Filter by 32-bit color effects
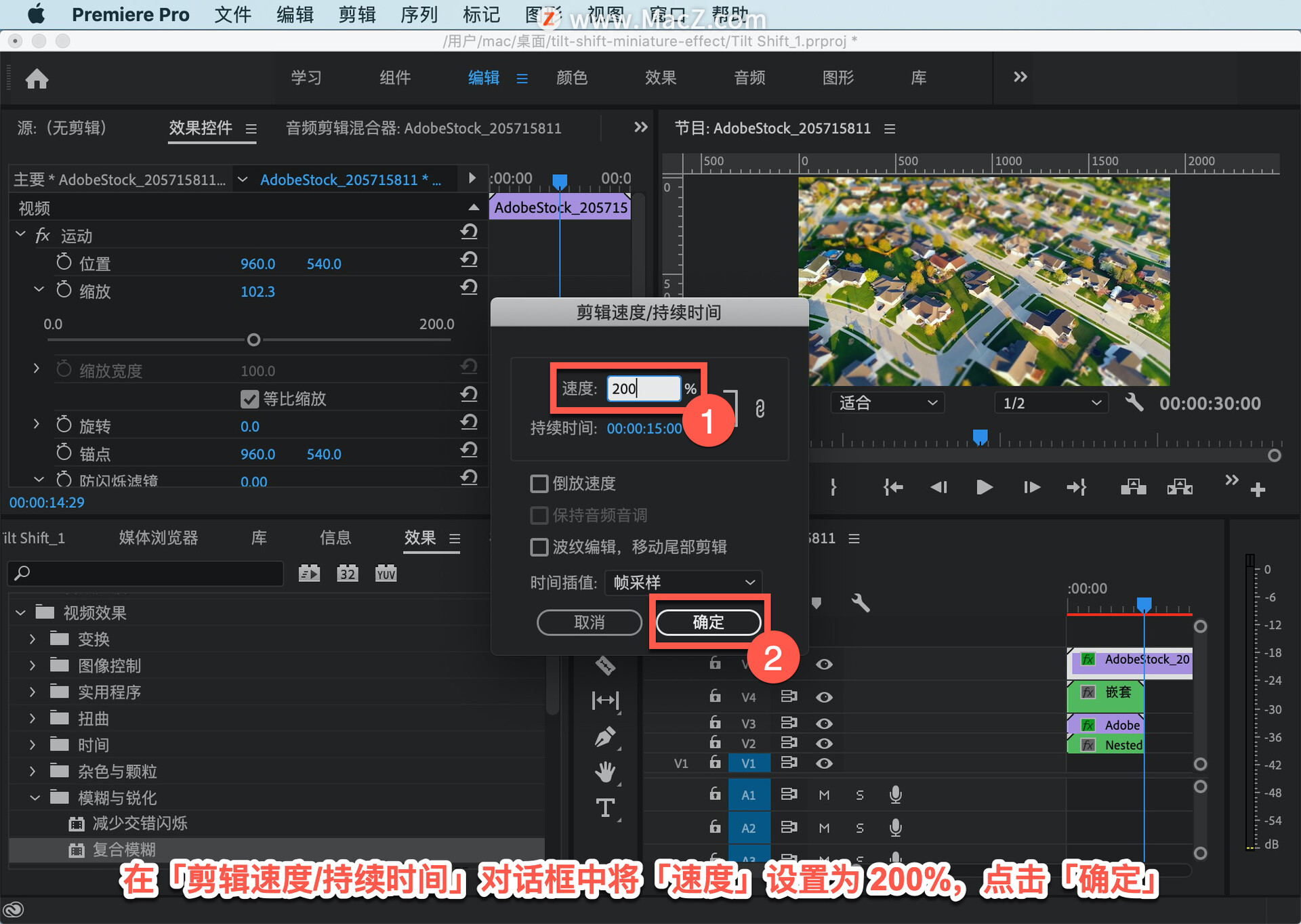Screen dimensions: 1301x924 point(348,574)
